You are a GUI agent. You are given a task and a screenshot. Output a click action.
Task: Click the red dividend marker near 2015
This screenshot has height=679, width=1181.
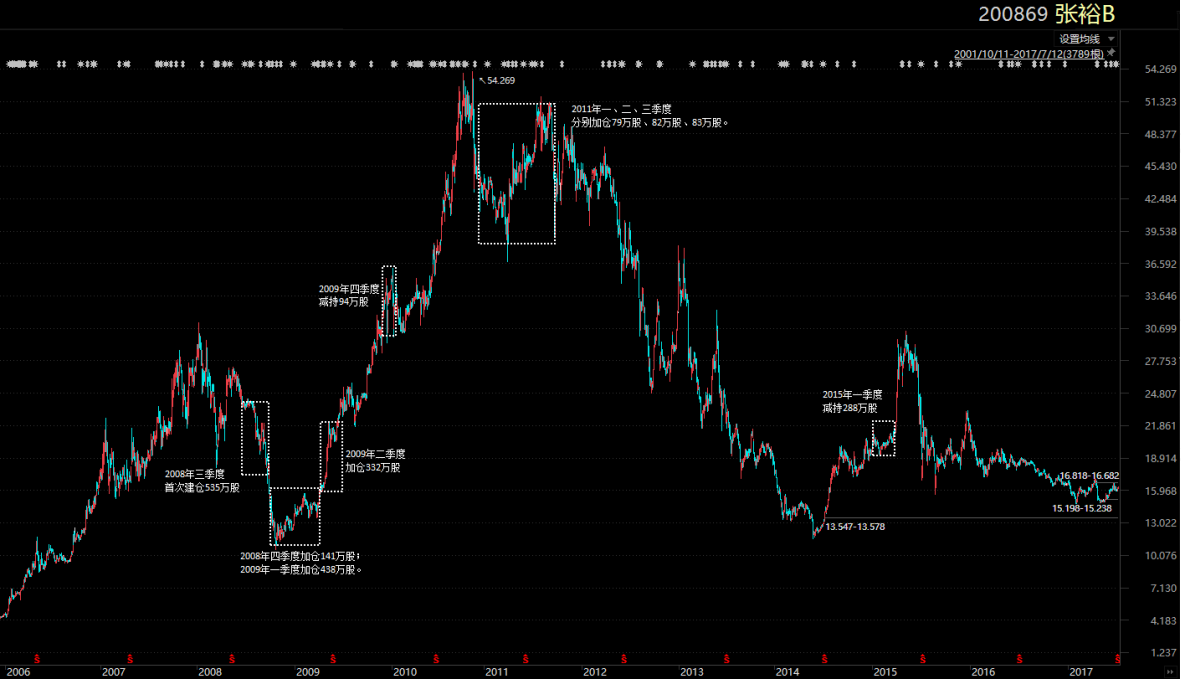click(923, 659)
